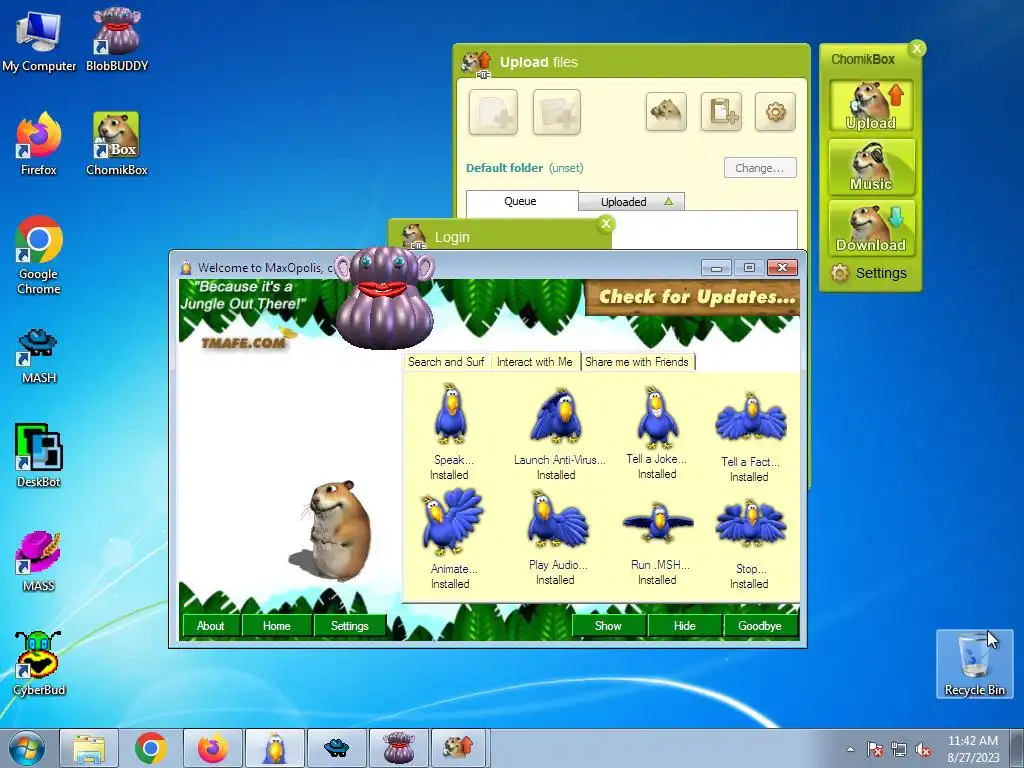The image size is (1024, 768).
Task: Click the clipboard paste icon in Upload files
Action: (x=721, y=112)
